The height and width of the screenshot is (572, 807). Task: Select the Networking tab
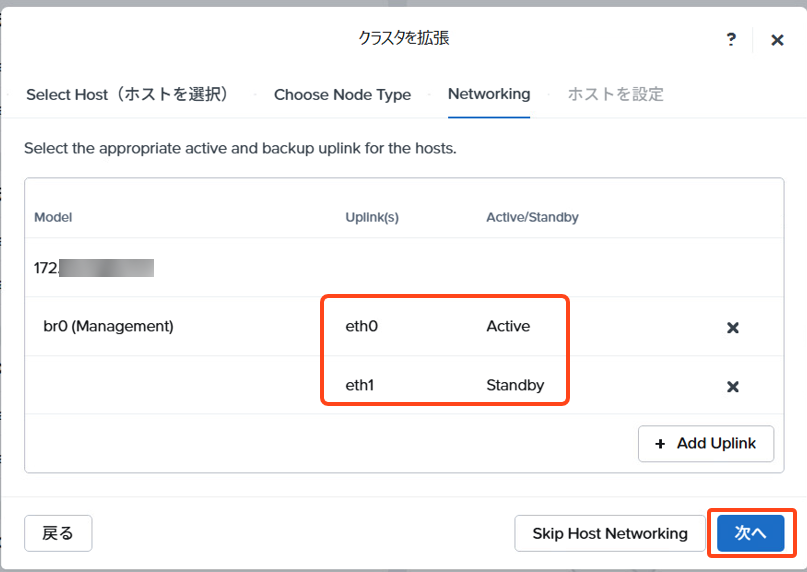[489, 94]
